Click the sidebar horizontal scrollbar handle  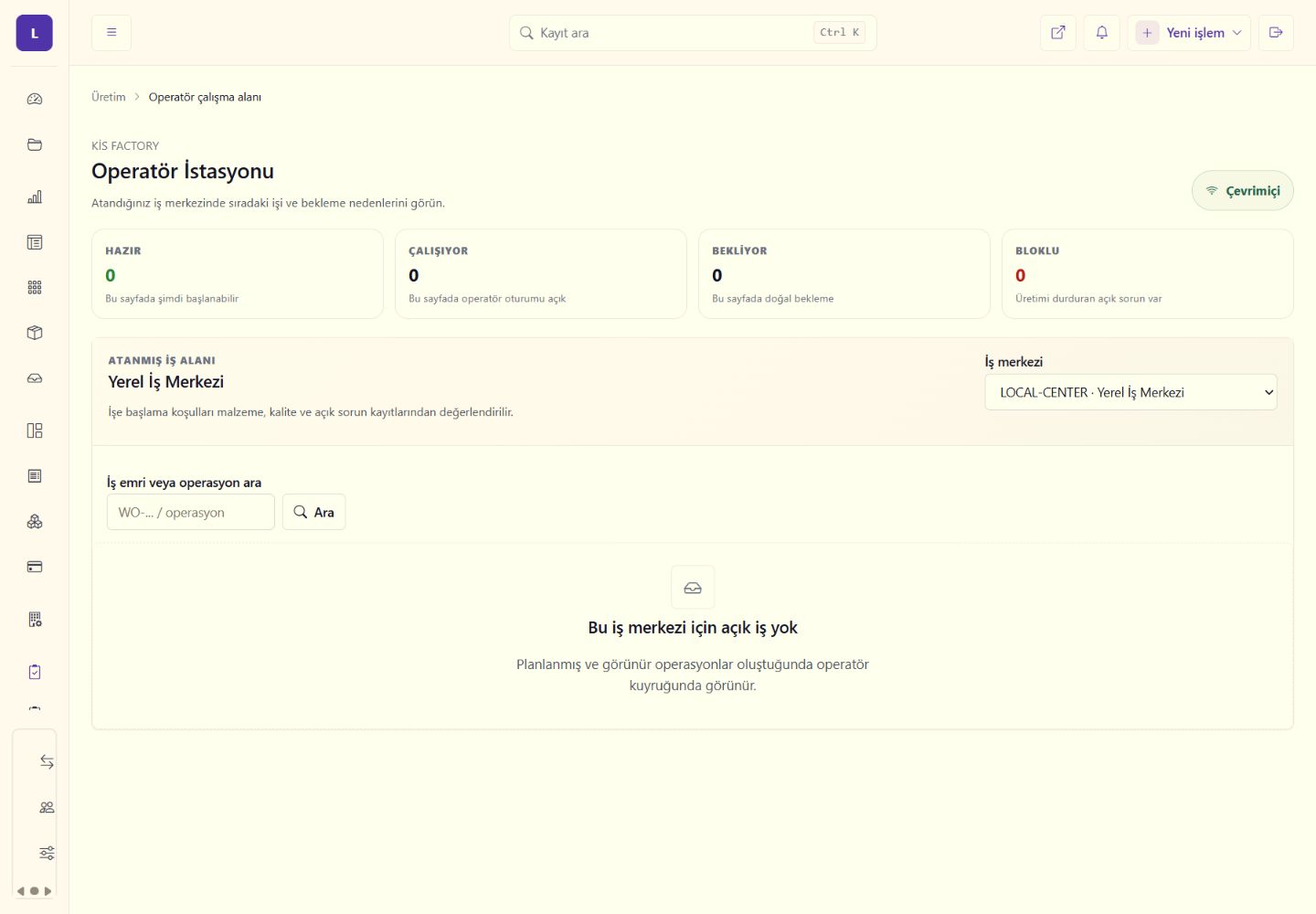pos(34,891)
